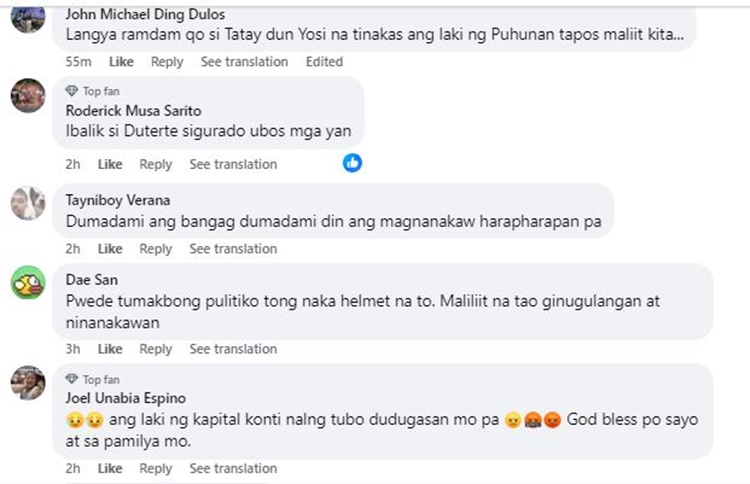
Task: Click the 55m timestamp on John Michael's comment
Action: [x=78, y=62]
